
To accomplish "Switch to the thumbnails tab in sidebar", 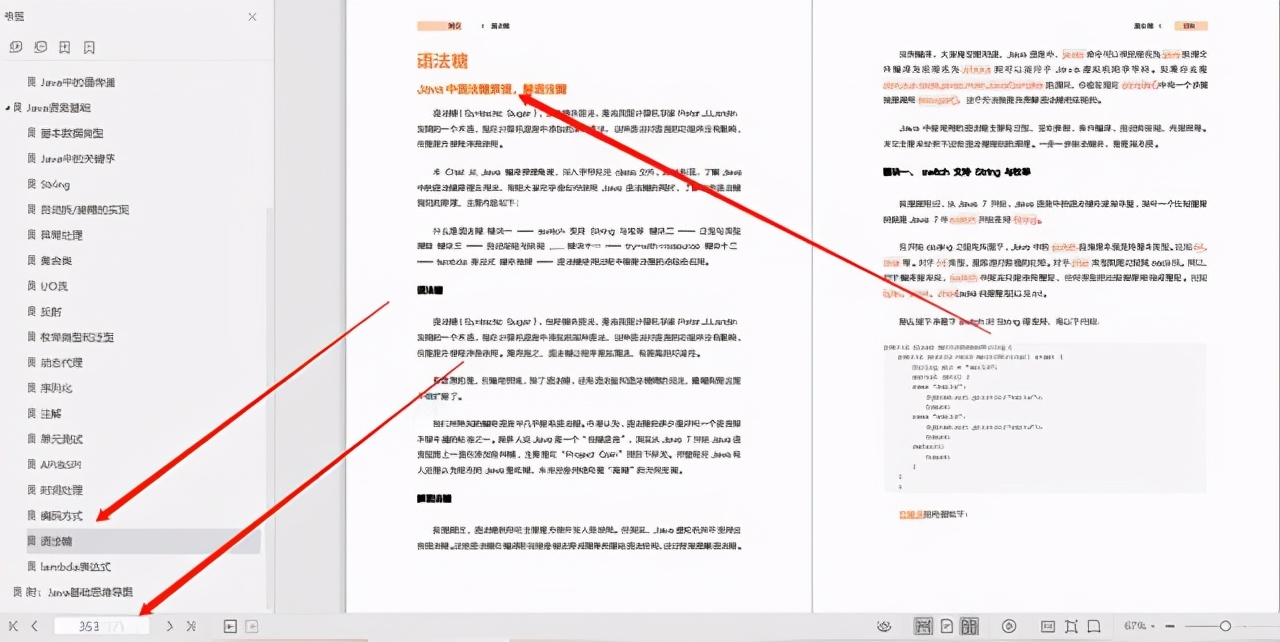I will 16,46.
